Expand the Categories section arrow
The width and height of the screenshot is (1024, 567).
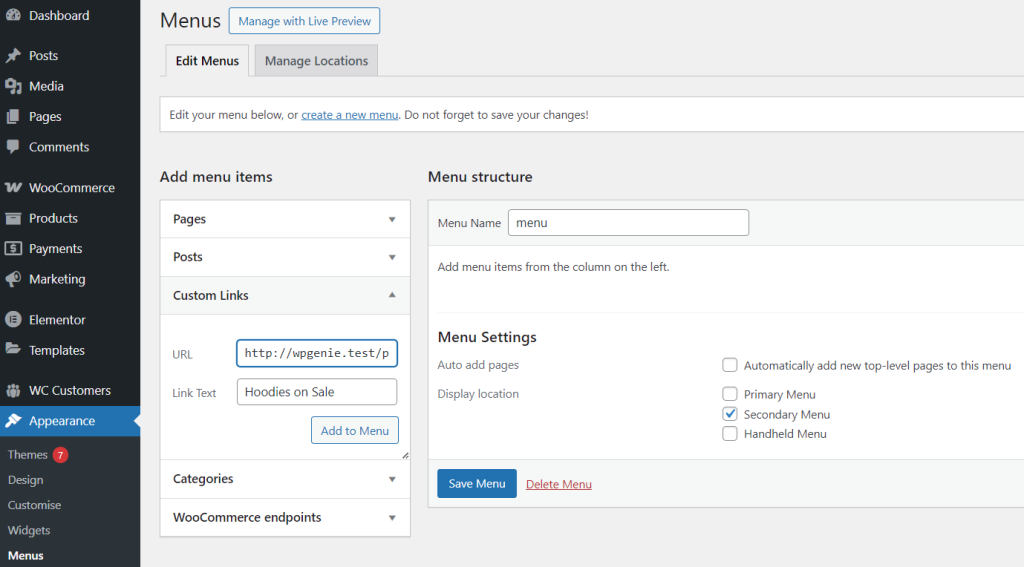pos(392,479)
